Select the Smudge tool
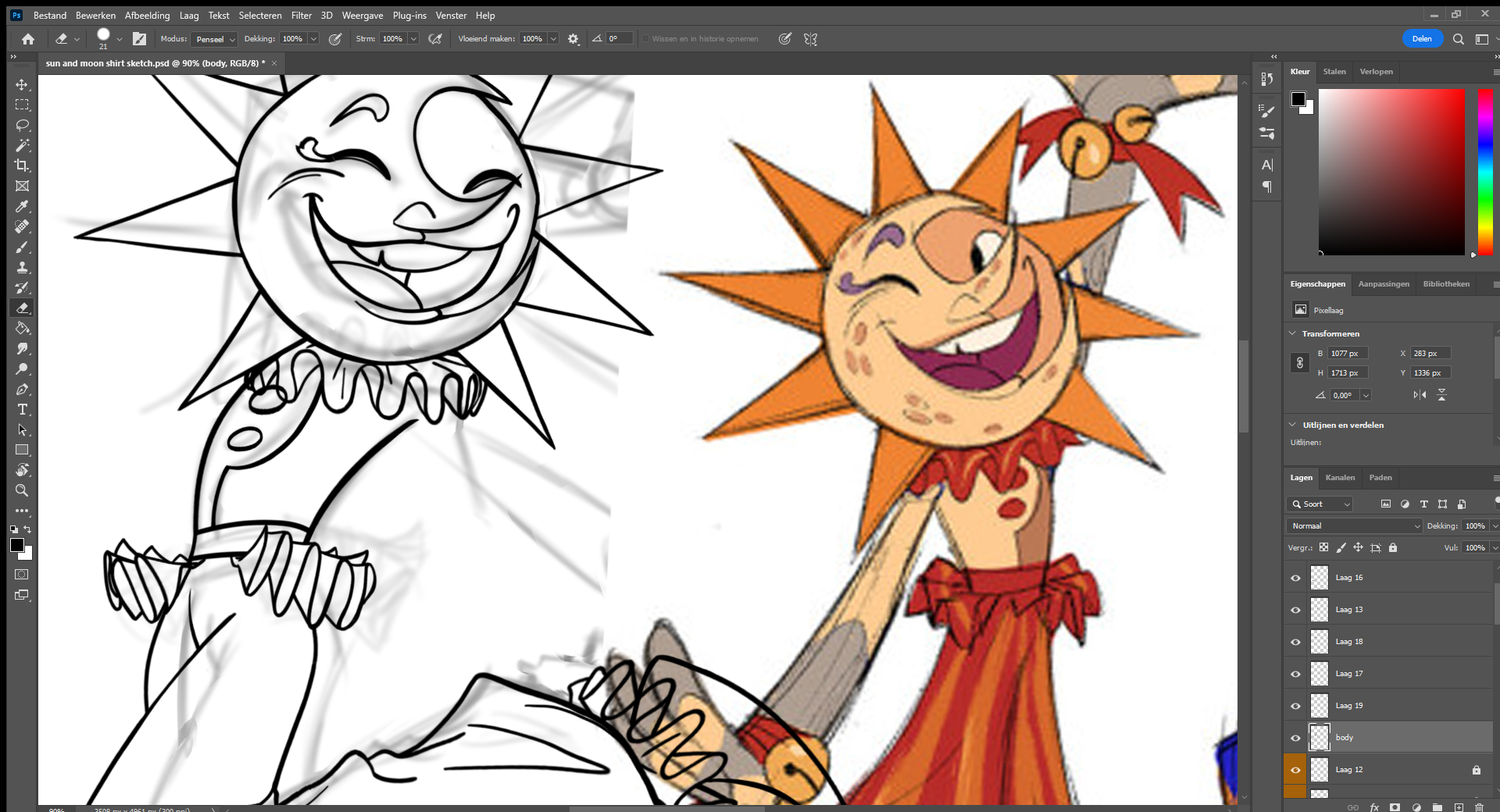The width and height of the screenshot is (1500, 812). (x=22, y=348)
